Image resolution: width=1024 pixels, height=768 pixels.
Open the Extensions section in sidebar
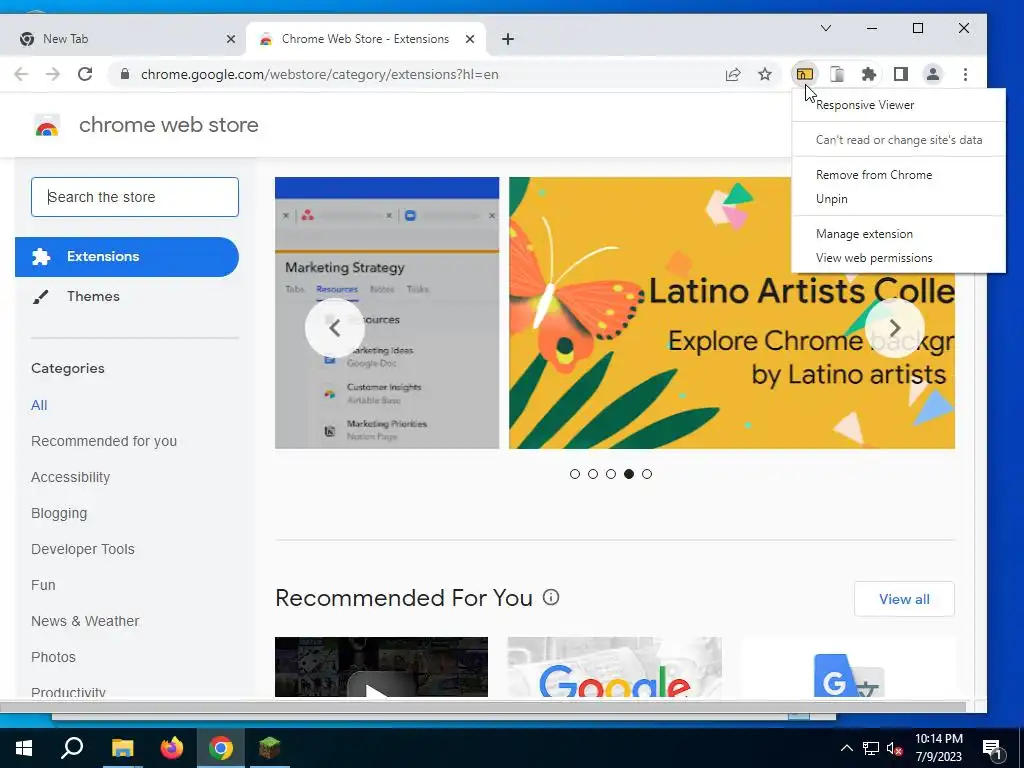127,257
